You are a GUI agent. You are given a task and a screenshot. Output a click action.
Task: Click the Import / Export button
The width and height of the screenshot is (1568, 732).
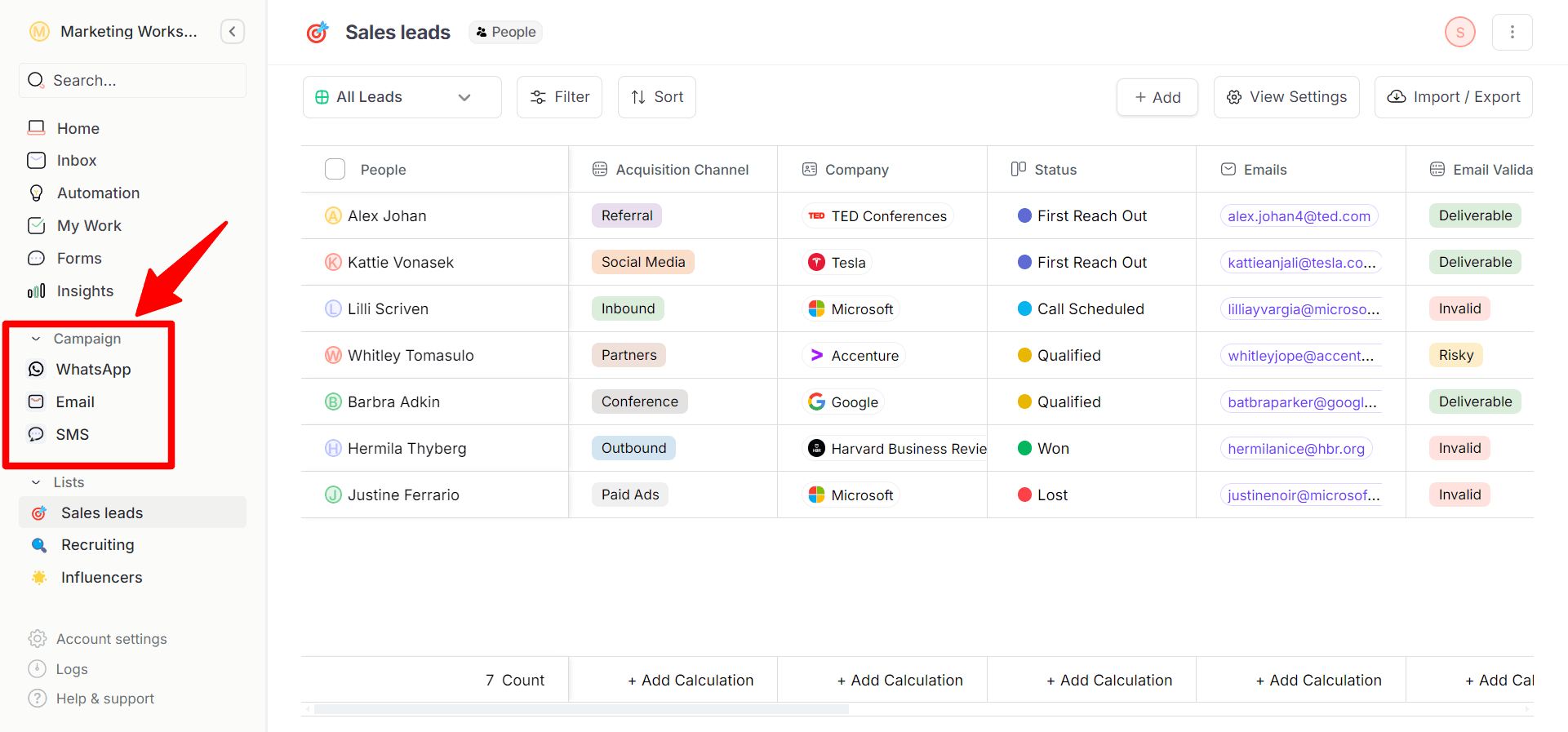[1453, 97]
